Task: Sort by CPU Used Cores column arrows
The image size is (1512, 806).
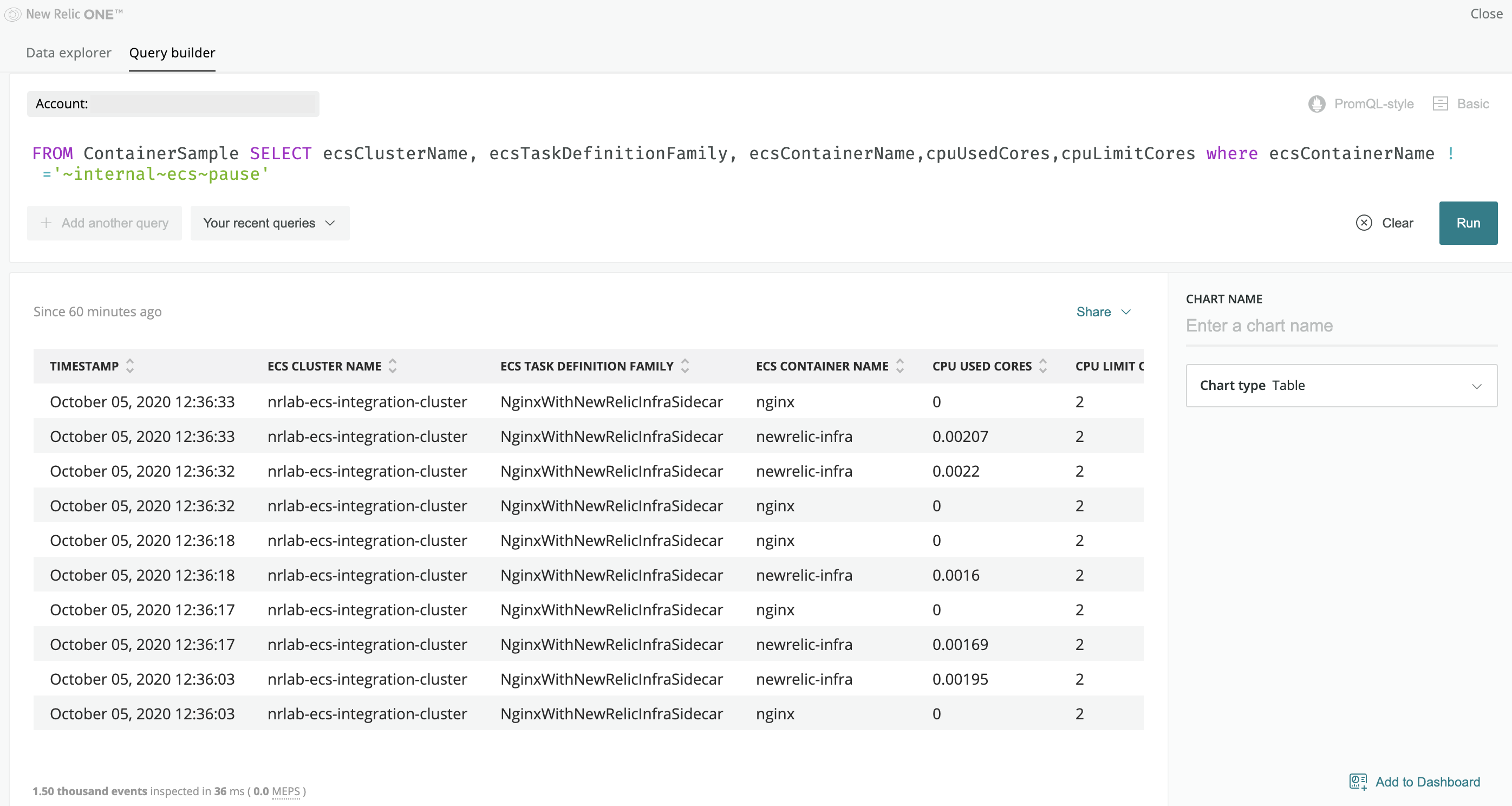Action: click(1043, 366)
